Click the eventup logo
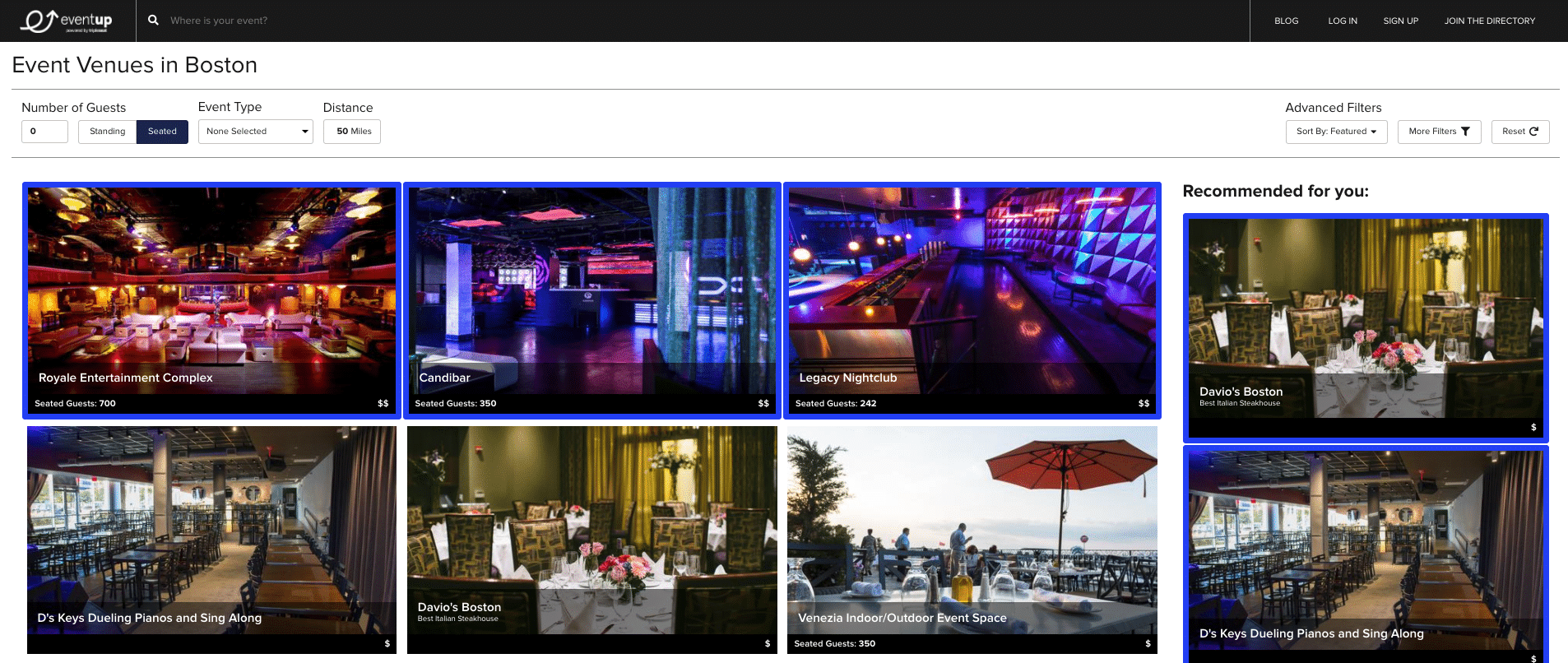 pos(67,21)
